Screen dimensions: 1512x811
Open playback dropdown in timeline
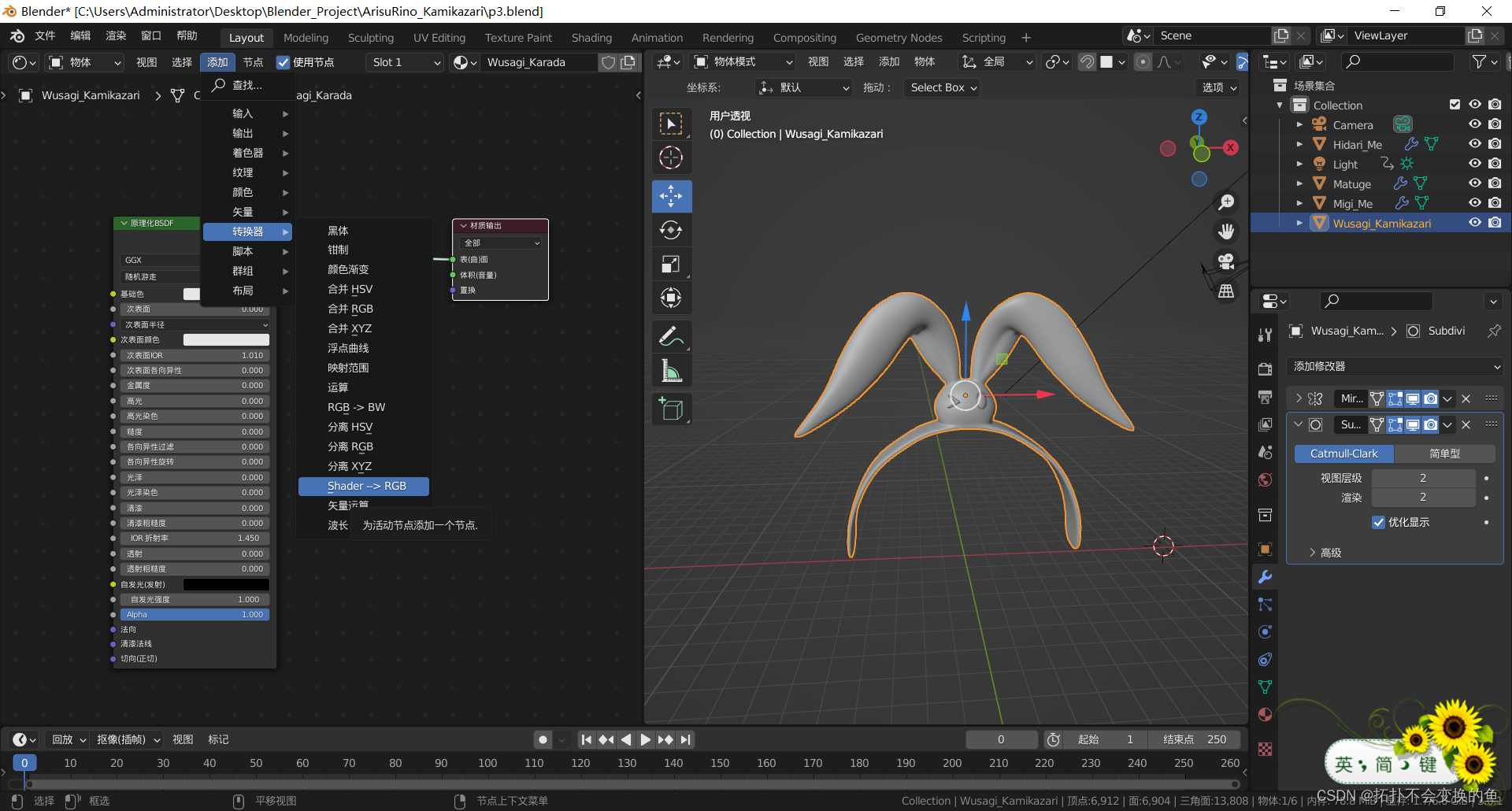pyautogui.click(x=68, y=739)
